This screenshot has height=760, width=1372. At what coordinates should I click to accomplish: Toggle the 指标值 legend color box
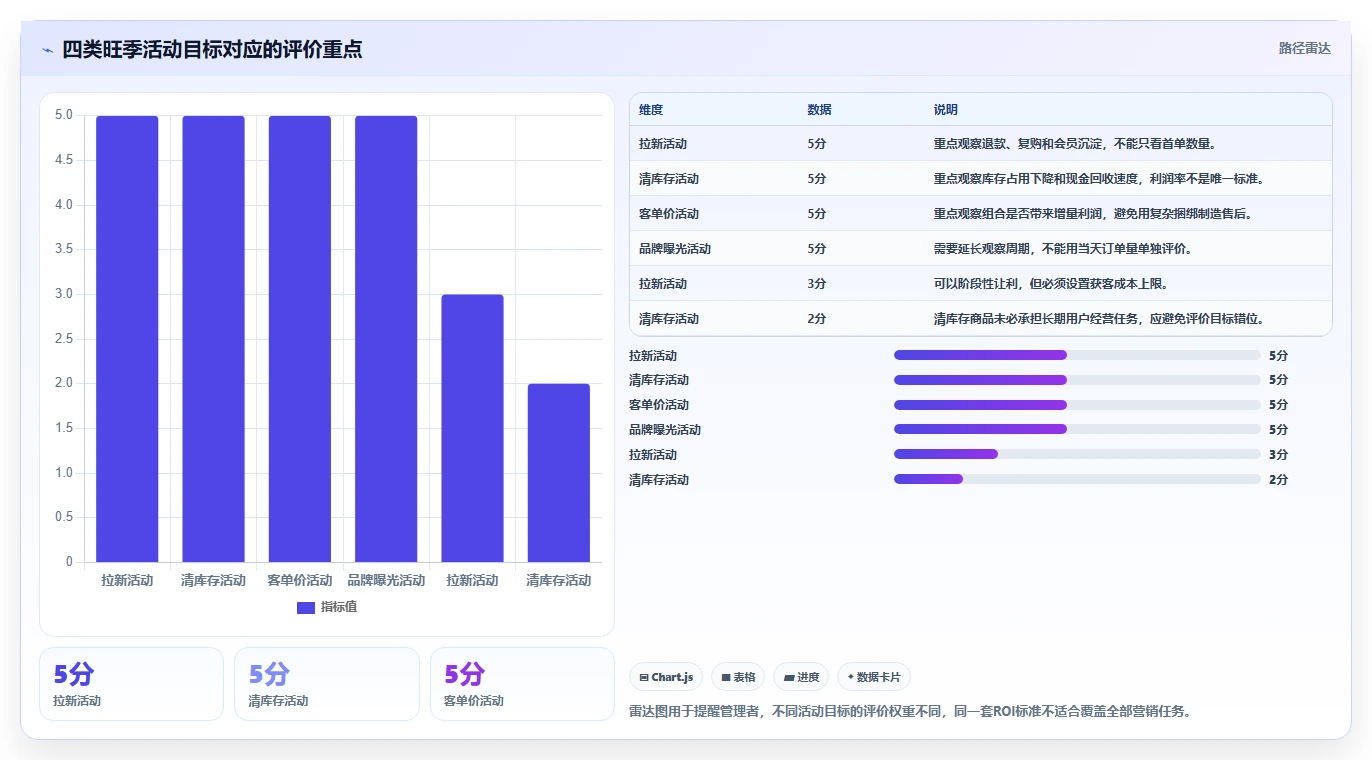coord(306,607)
